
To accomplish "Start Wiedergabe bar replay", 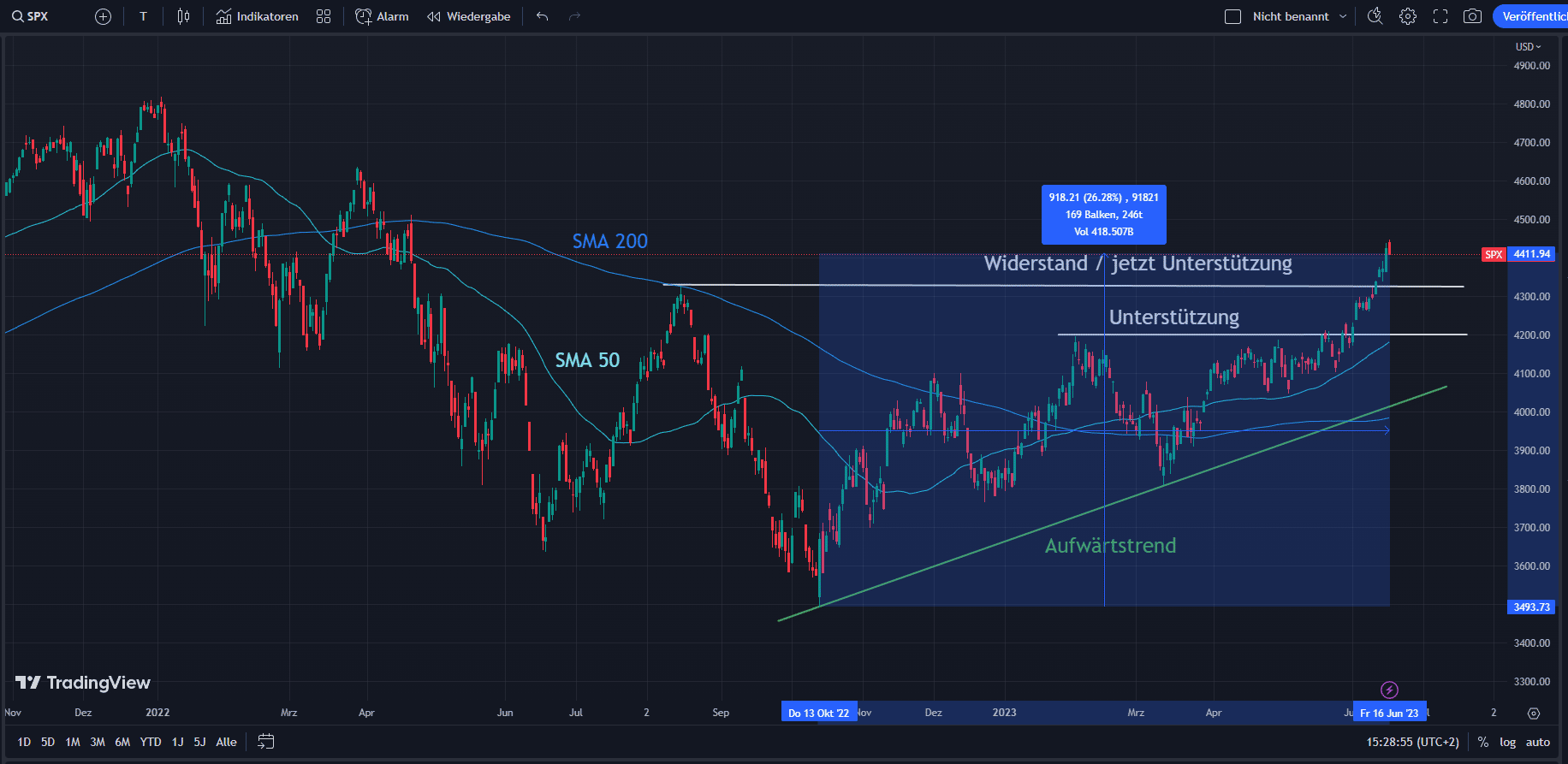I will 469,16.
